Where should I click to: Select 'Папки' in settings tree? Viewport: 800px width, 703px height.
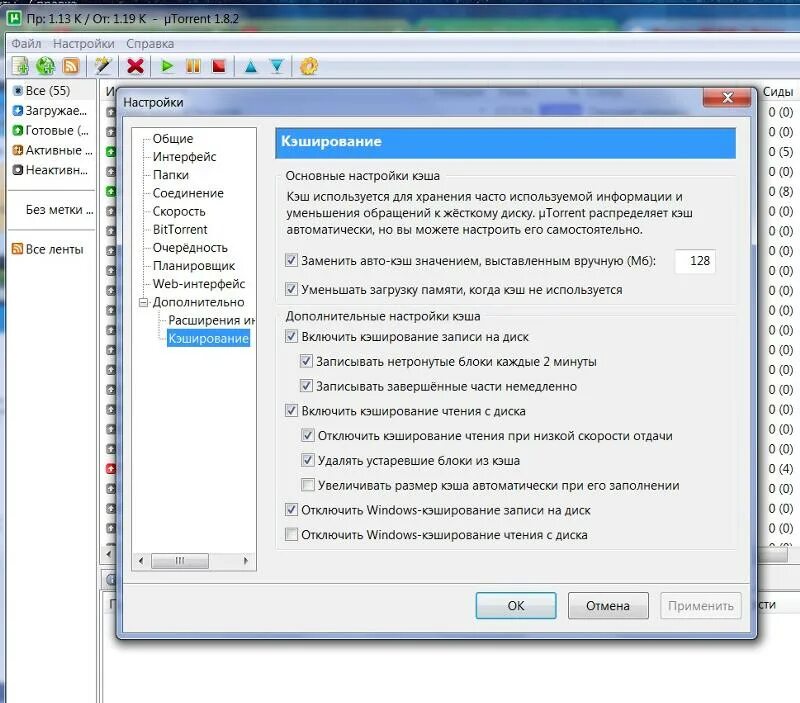tap(171, 175)
